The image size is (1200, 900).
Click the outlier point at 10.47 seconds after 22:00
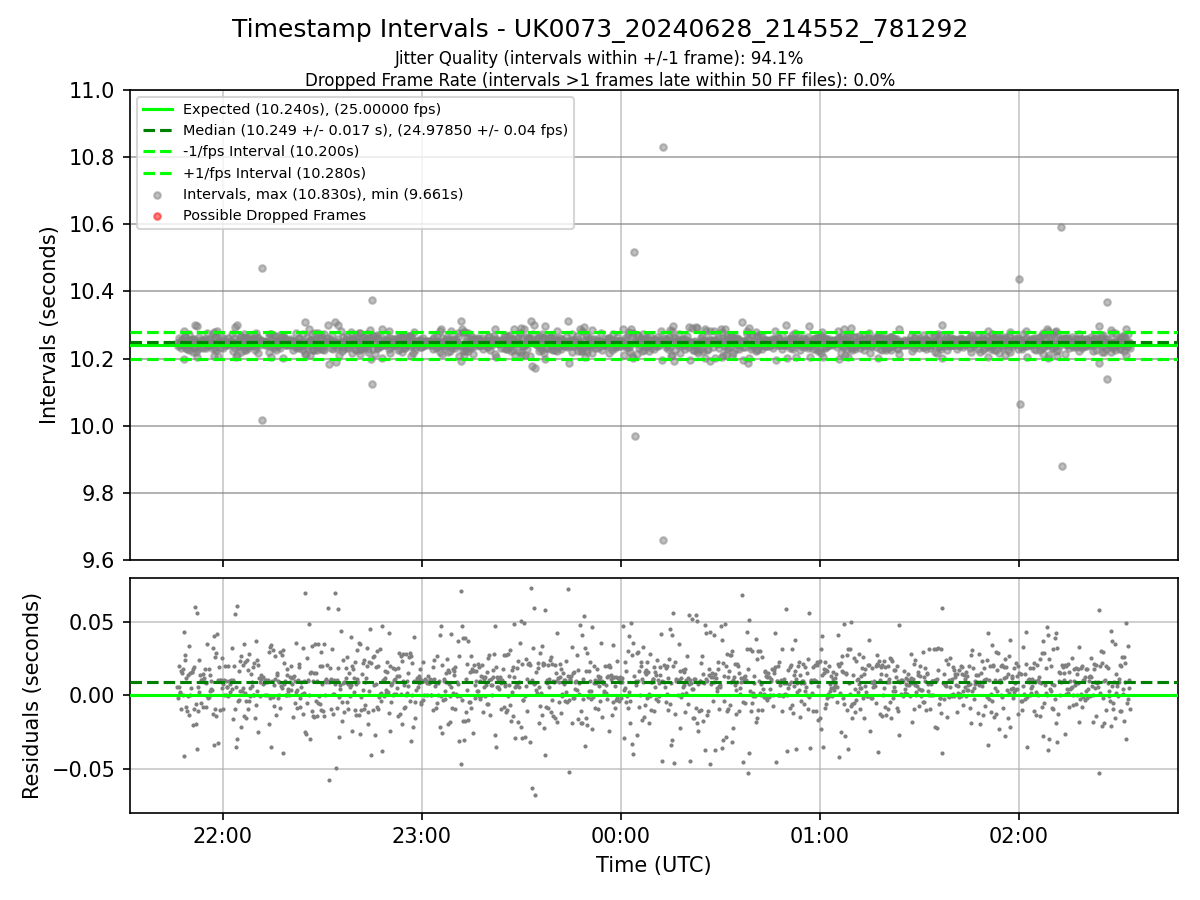coord(262,268)
